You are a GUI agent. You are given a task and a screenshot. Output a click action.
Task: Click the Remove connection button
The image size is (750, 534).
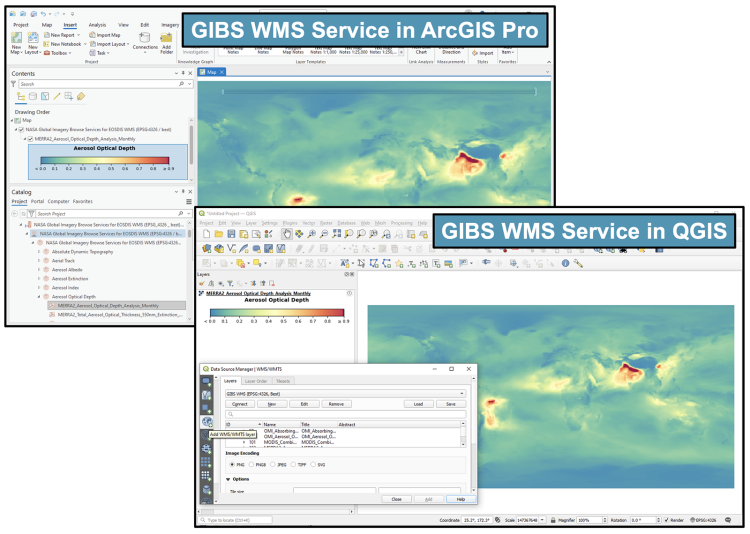point(336,404)
